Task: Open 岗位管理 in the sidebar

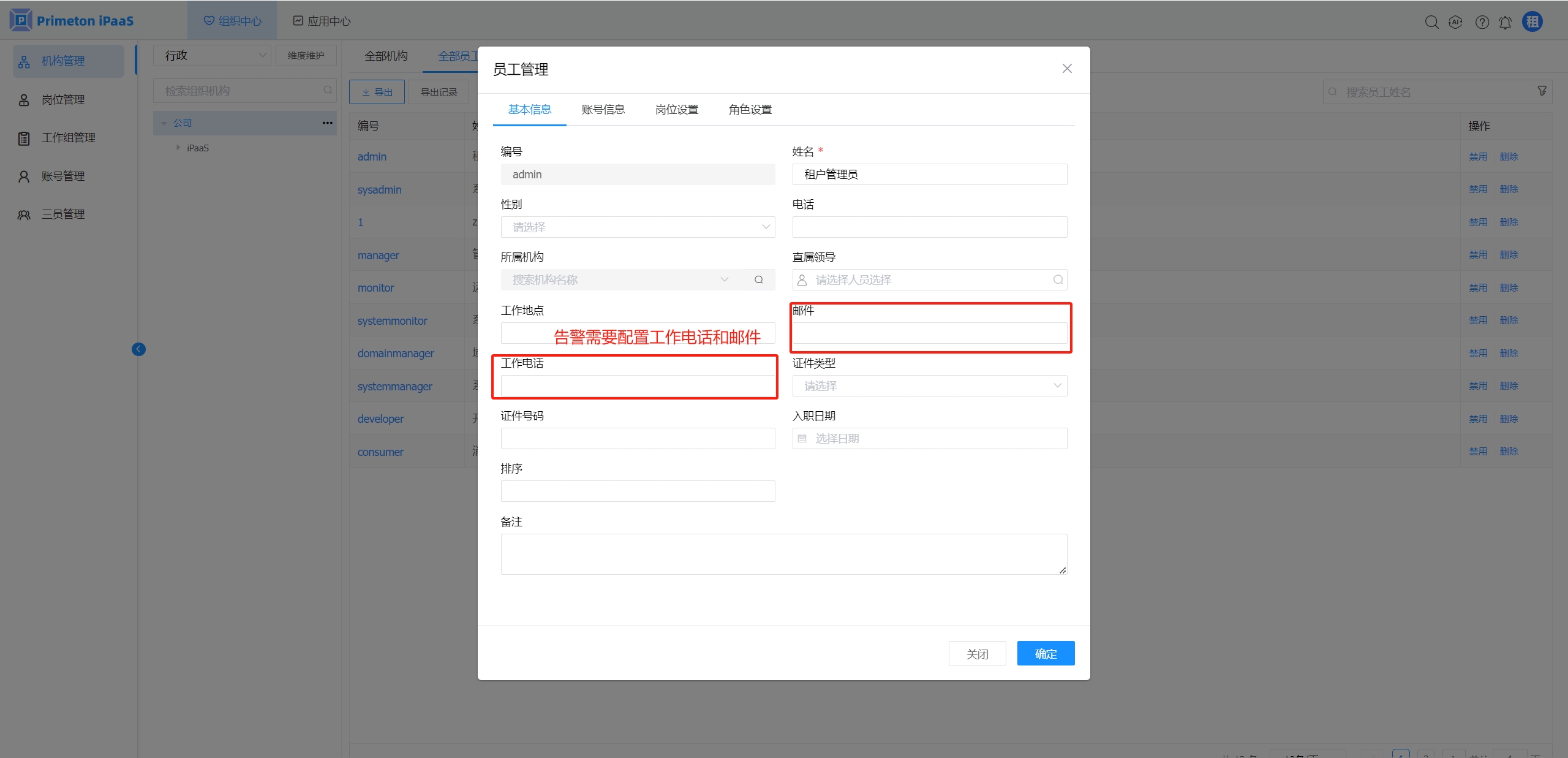Action: (63, 100)
